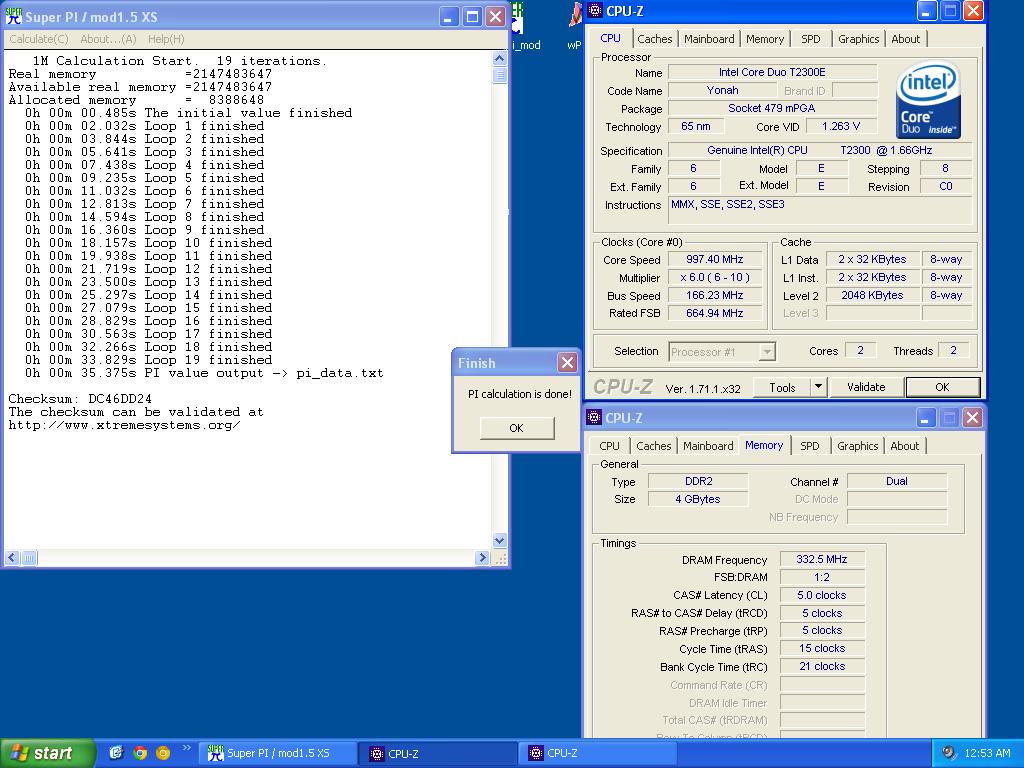
Task: Click the Internet Explorer quick launch icon
Action: click(x=116, y=753)
